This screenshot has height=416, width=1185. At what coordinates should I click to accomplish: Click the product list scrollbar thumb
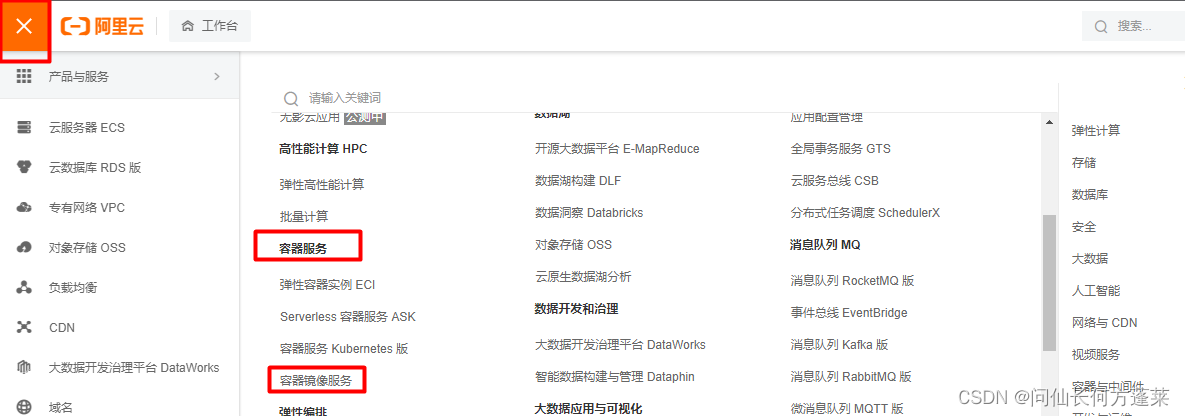1047,283
